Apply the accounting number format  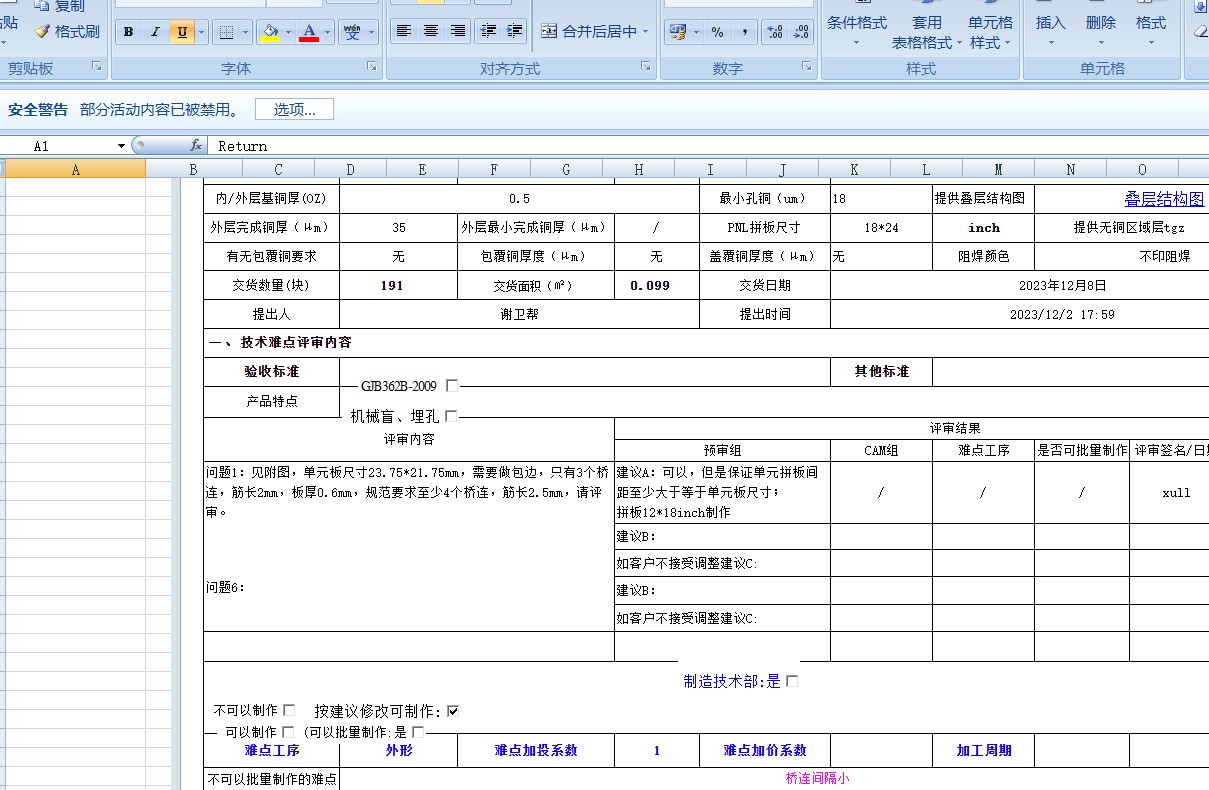coord(677,32)
